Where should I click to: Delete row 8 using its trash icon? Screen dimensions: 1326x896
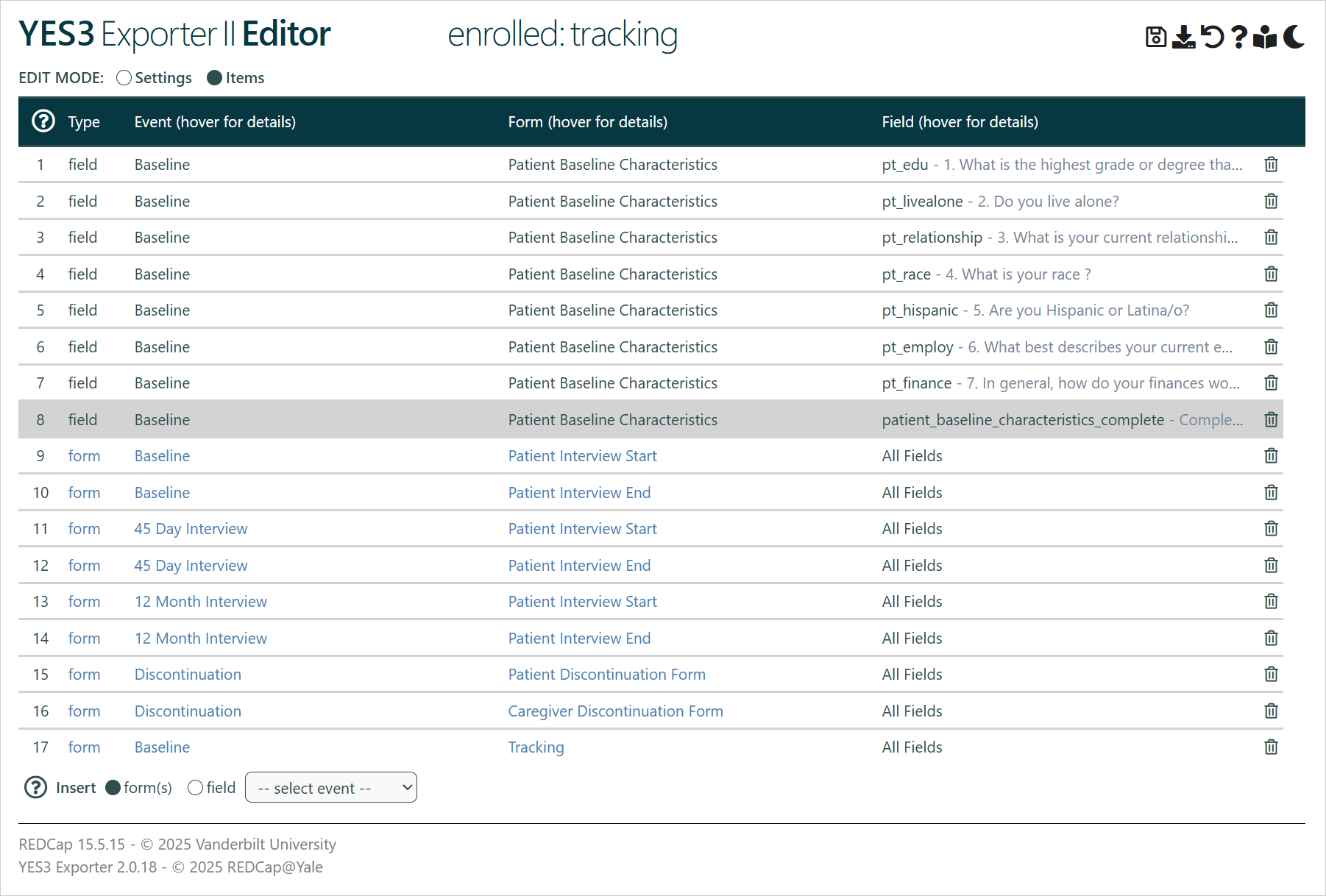click(x=1271, y=419)
